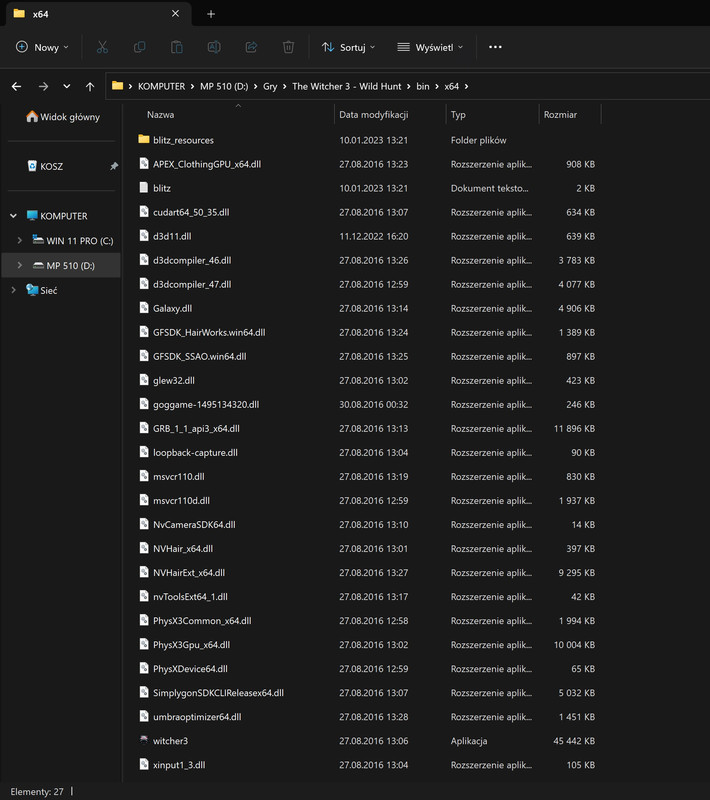Select Galaxy.dll file icon

click(144, 307)
